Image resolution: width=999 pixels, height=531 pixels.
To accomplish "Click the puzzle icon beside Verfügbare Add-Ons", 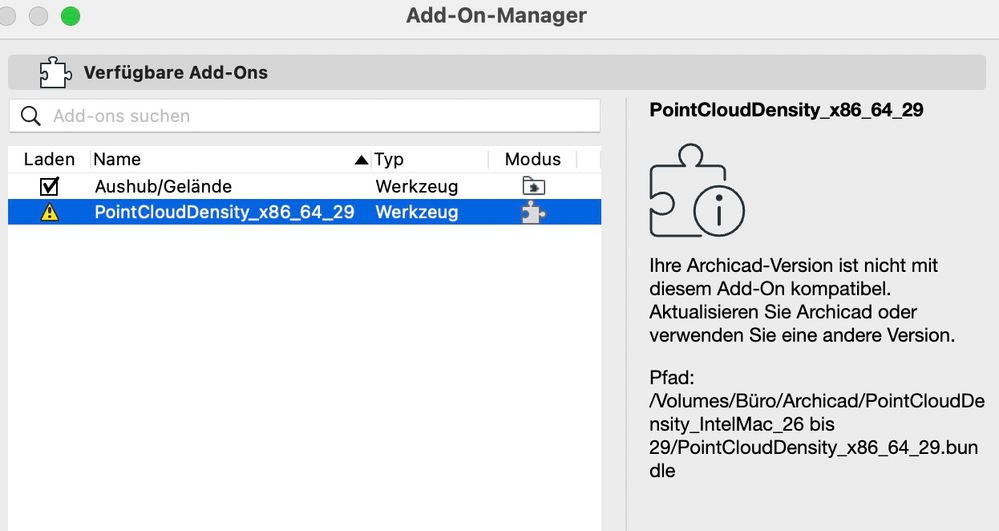I will point(55,72).
